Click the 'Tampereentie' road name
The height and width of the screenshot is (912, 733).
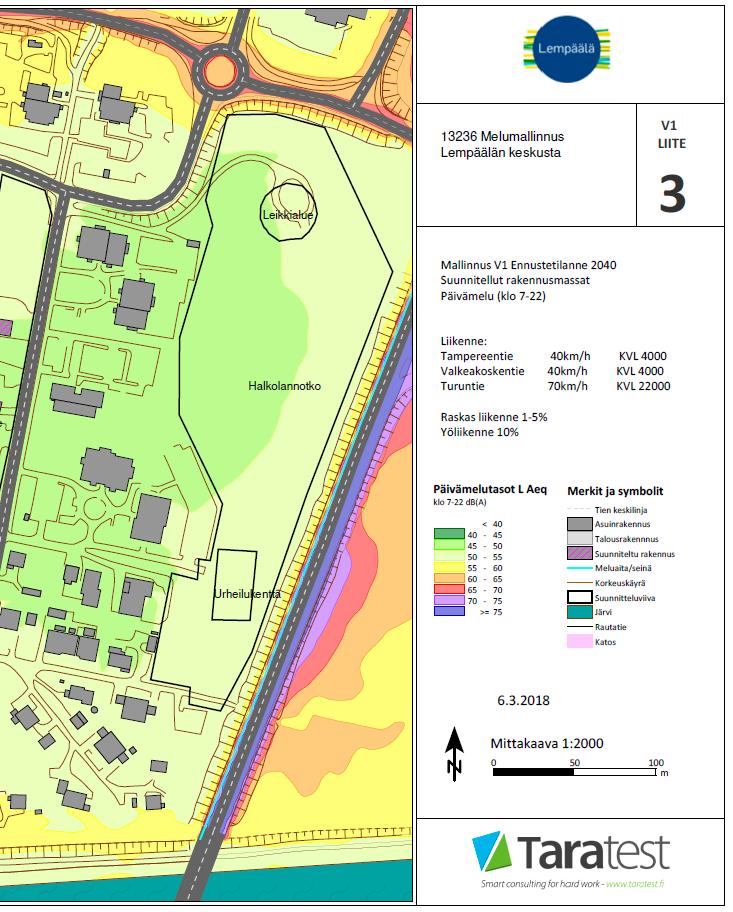coord(476,357)
